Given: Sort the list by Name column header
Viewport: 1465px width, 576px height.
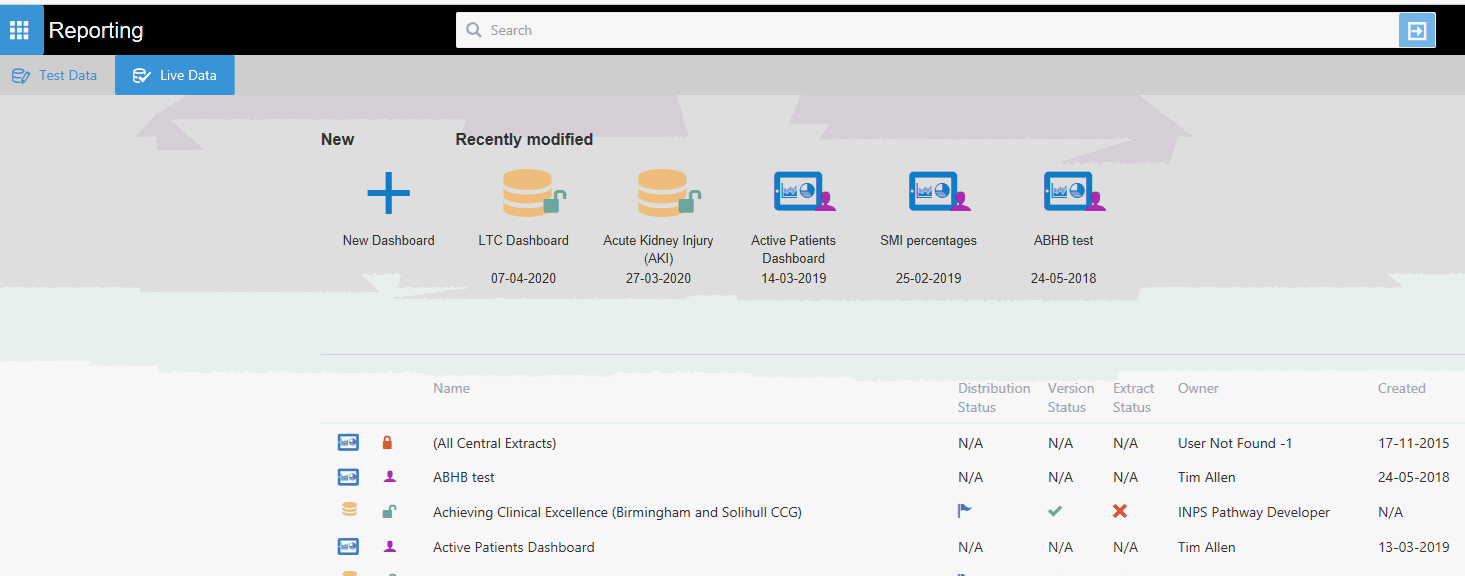Looking at the screenshot, I should click(x=451, y=388).
